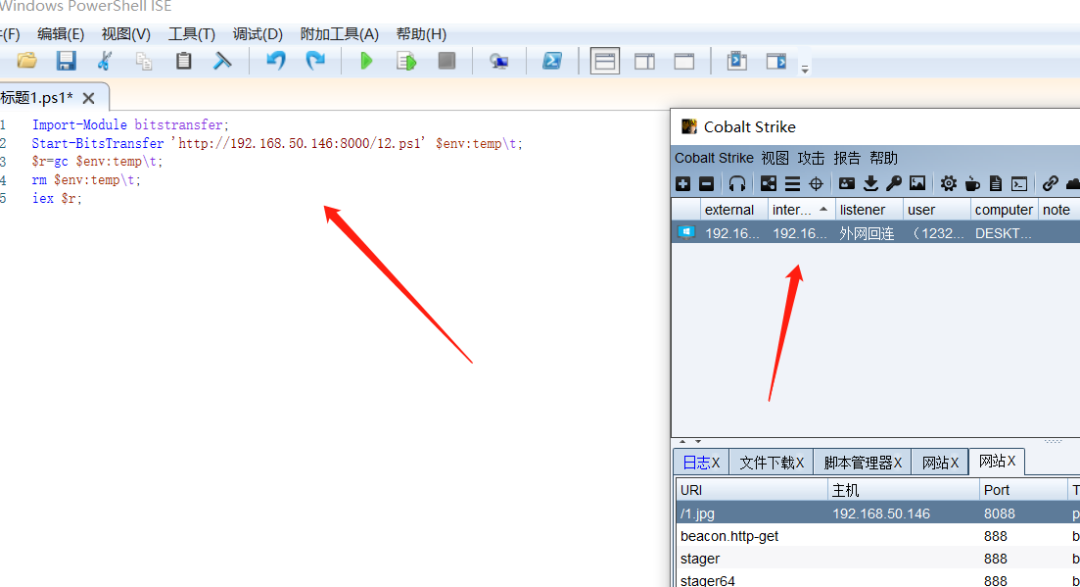This screenshot has width=1080, height=587.
Task: Clear the console pane with wiper icon
Action: point(222,61)
